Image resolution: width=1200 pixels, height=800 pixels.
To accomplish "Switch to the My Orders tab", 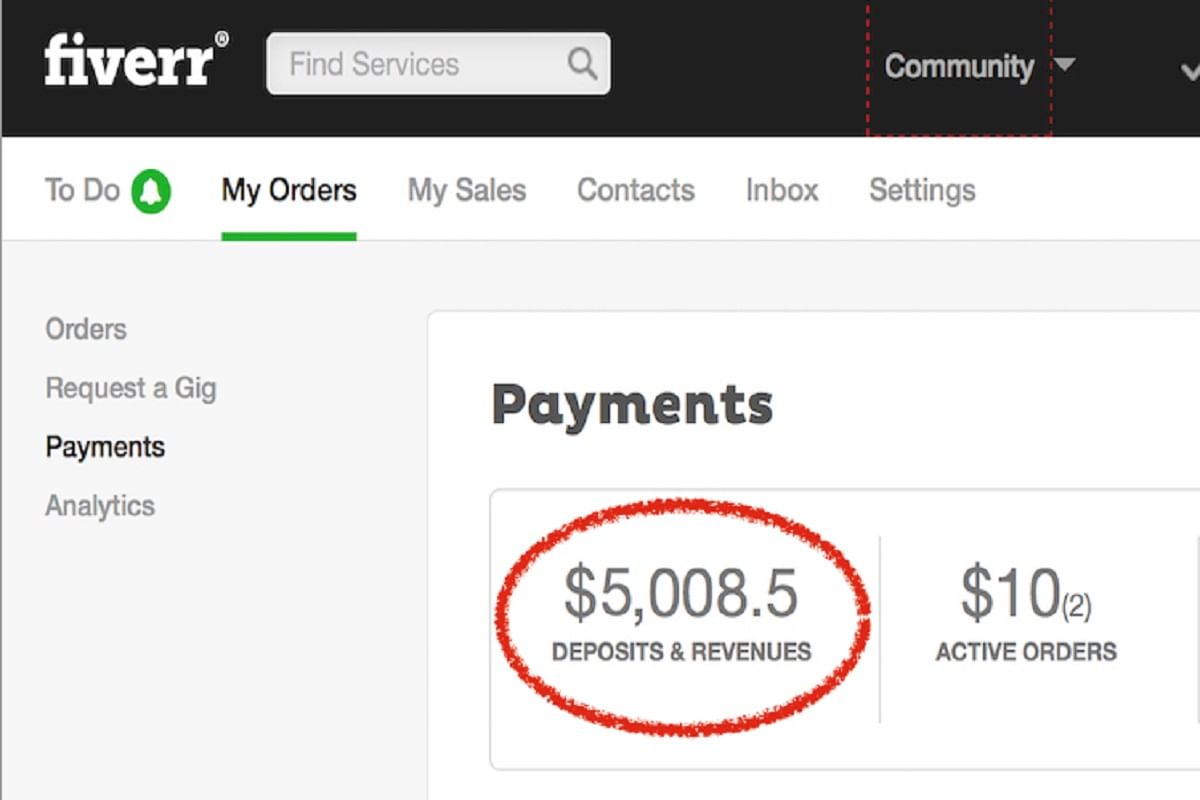I will click(x=288, y=189).
